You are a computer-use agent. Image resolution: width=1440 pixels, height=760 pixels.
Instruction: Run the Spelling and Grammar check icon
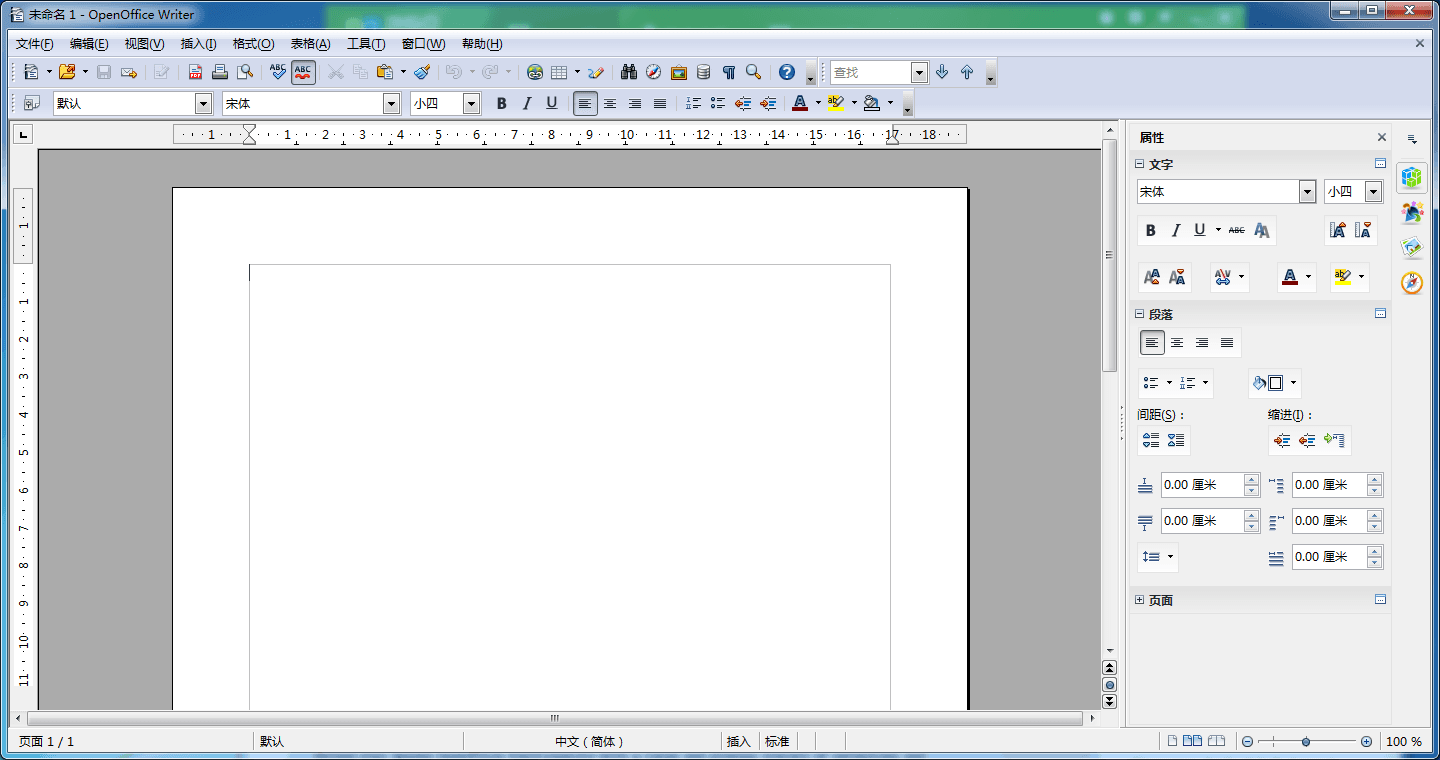(x=278, y=72)
